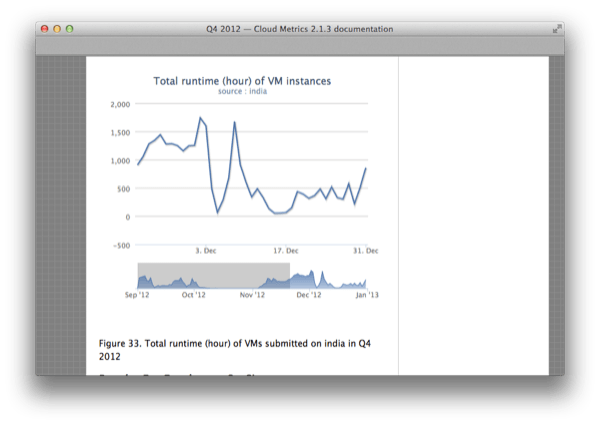The height and width of the screenshot is (425, 600).
Task: Click the fullscreen arrows icon in title bar
Action: pyautogui.click(x=557, y=29)
